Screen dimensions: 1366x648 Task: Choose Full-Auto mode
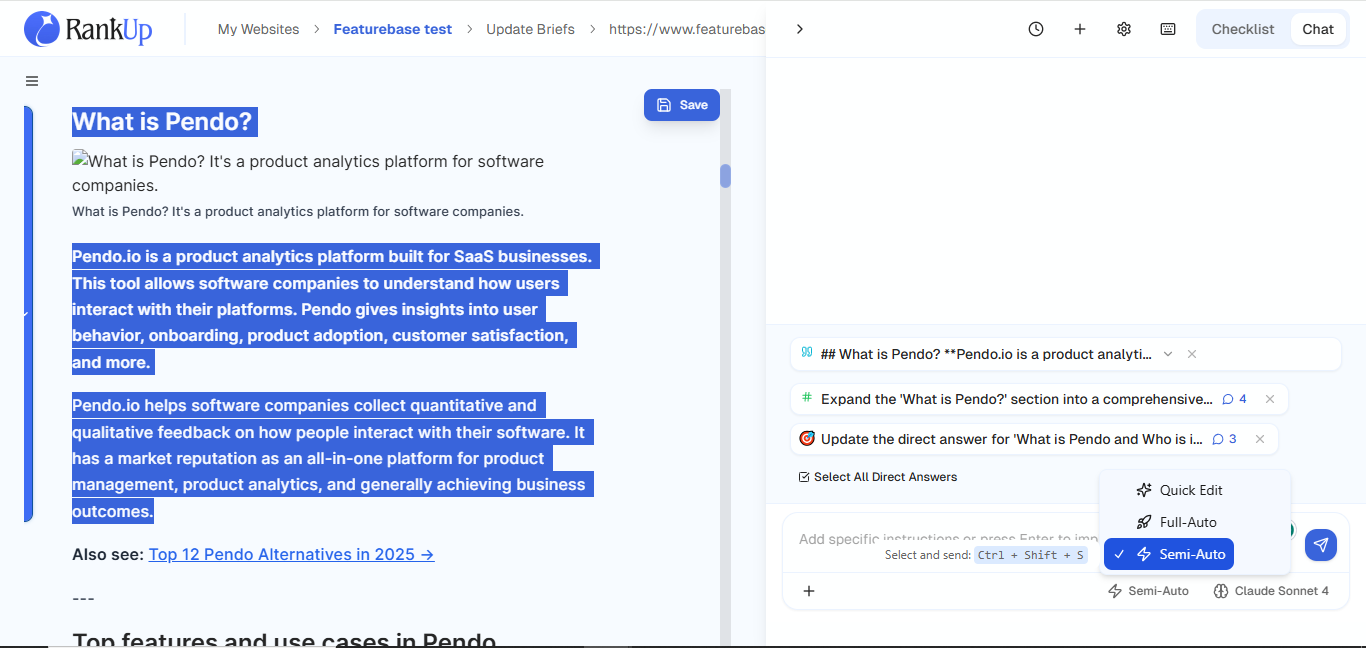(x=1177, y=522)
